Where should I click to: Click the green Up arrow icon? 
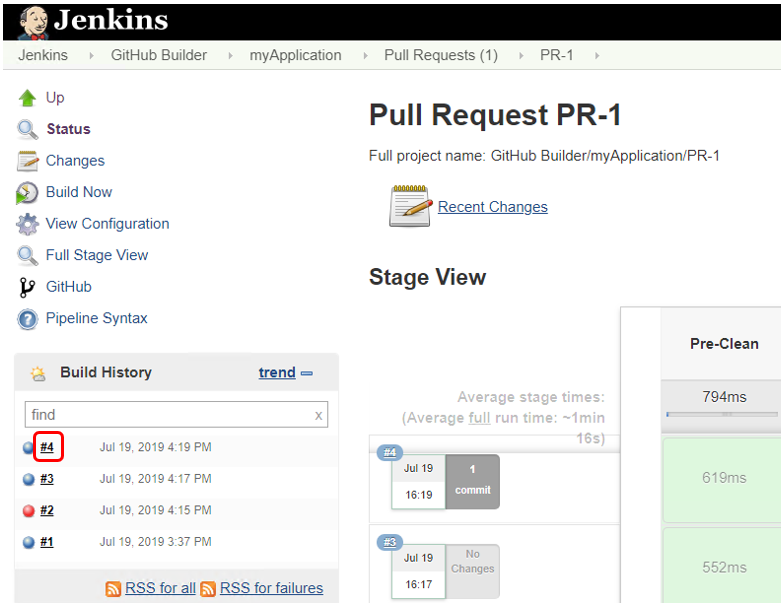click(x=27, y=98)
